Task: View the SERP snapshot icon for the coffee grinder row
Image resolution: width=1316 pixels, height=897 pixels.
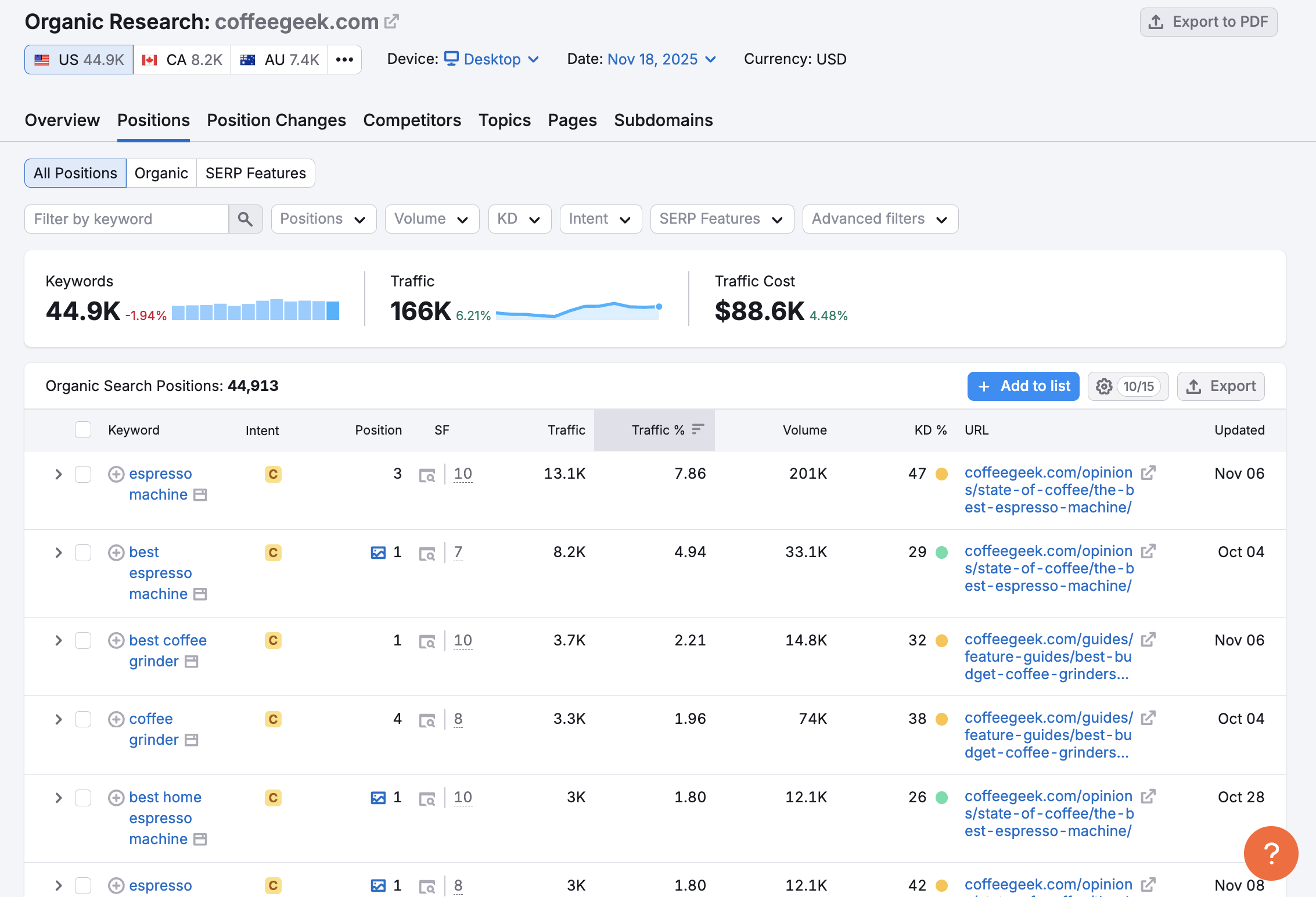Action: click(x=427, y=720)
